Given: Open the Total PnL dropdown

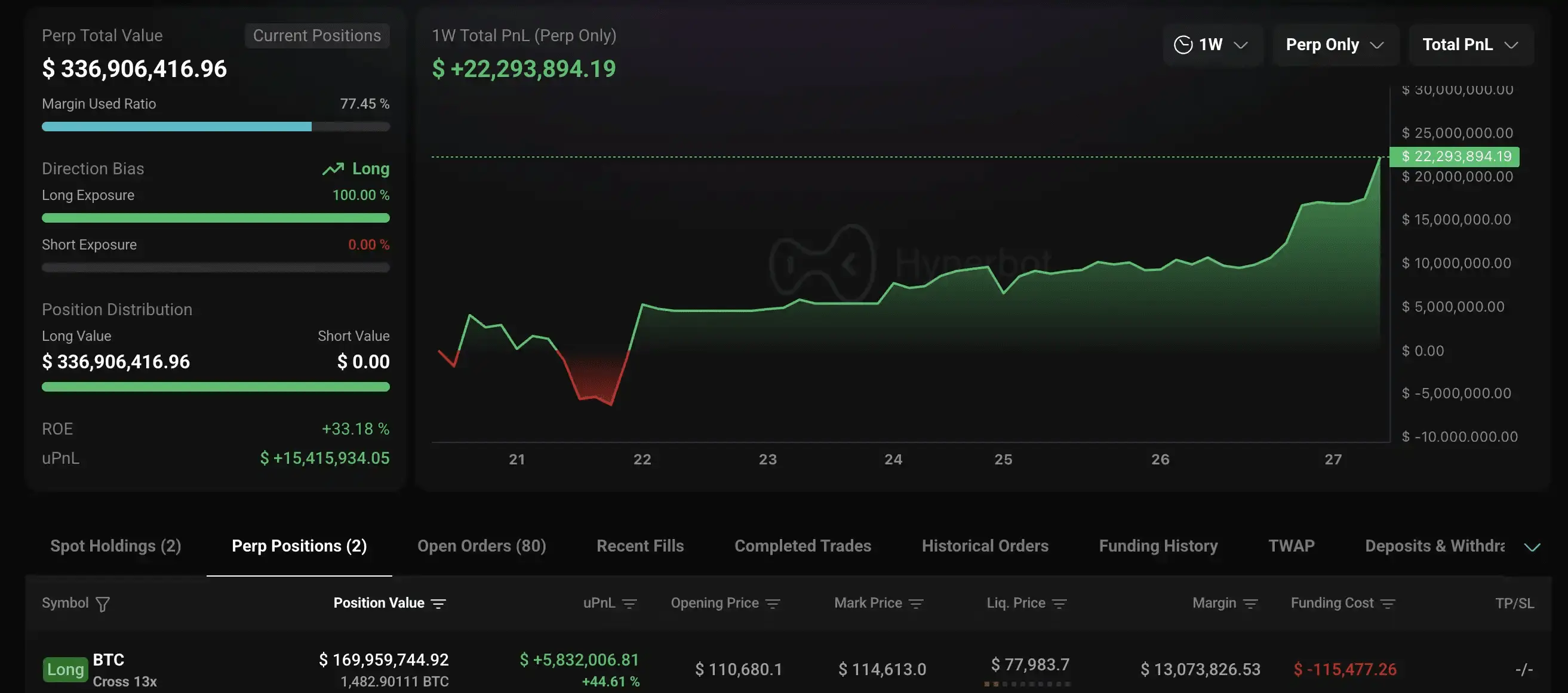Looking at the screenshot, I should click(x=1469, y=45).
